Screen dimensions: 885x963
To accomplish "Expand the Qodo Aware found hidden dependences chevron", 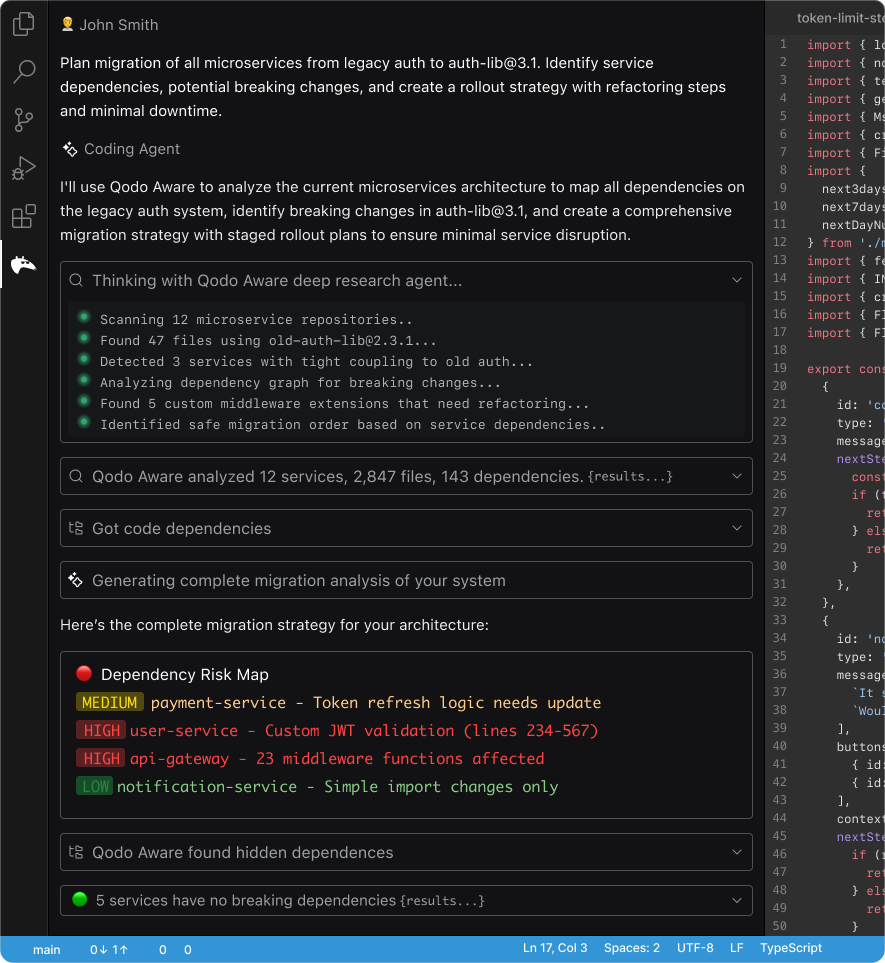I will coord(737,852).
